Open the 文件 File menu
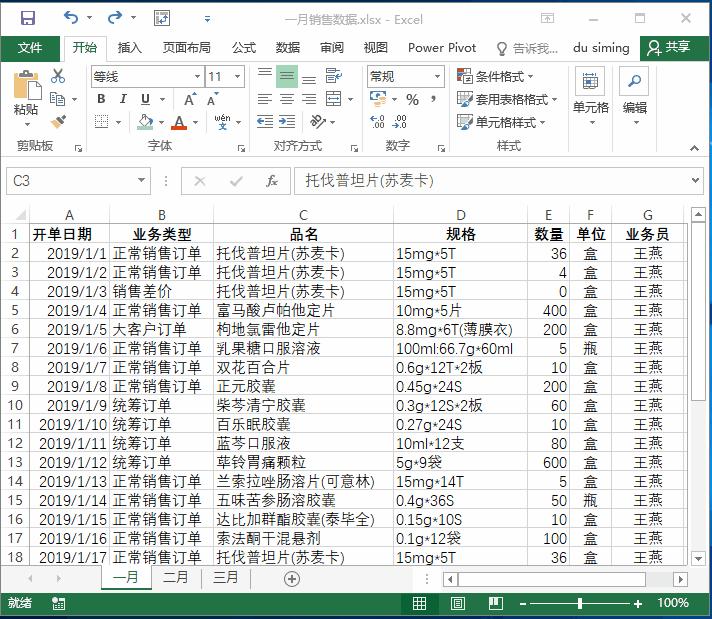This screenshot has height=619, width=712. 30,48
